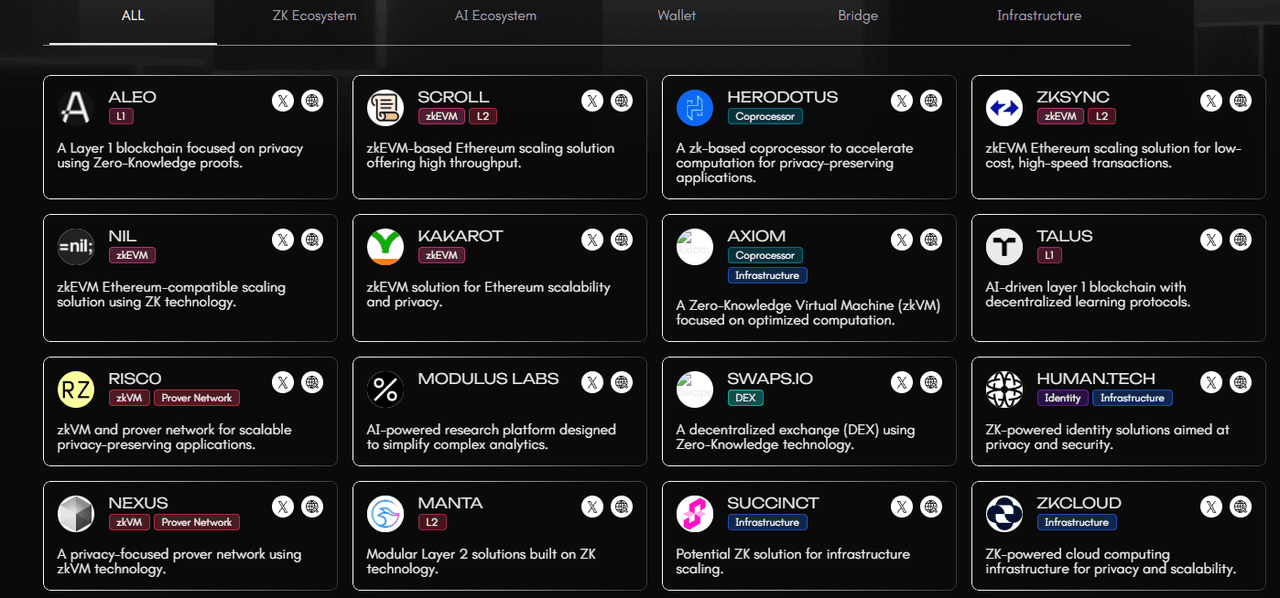Open Aleo's X (Twitter) profile icon
Viewport: 1280px width, 598px height.
click(x=283, y=101)
